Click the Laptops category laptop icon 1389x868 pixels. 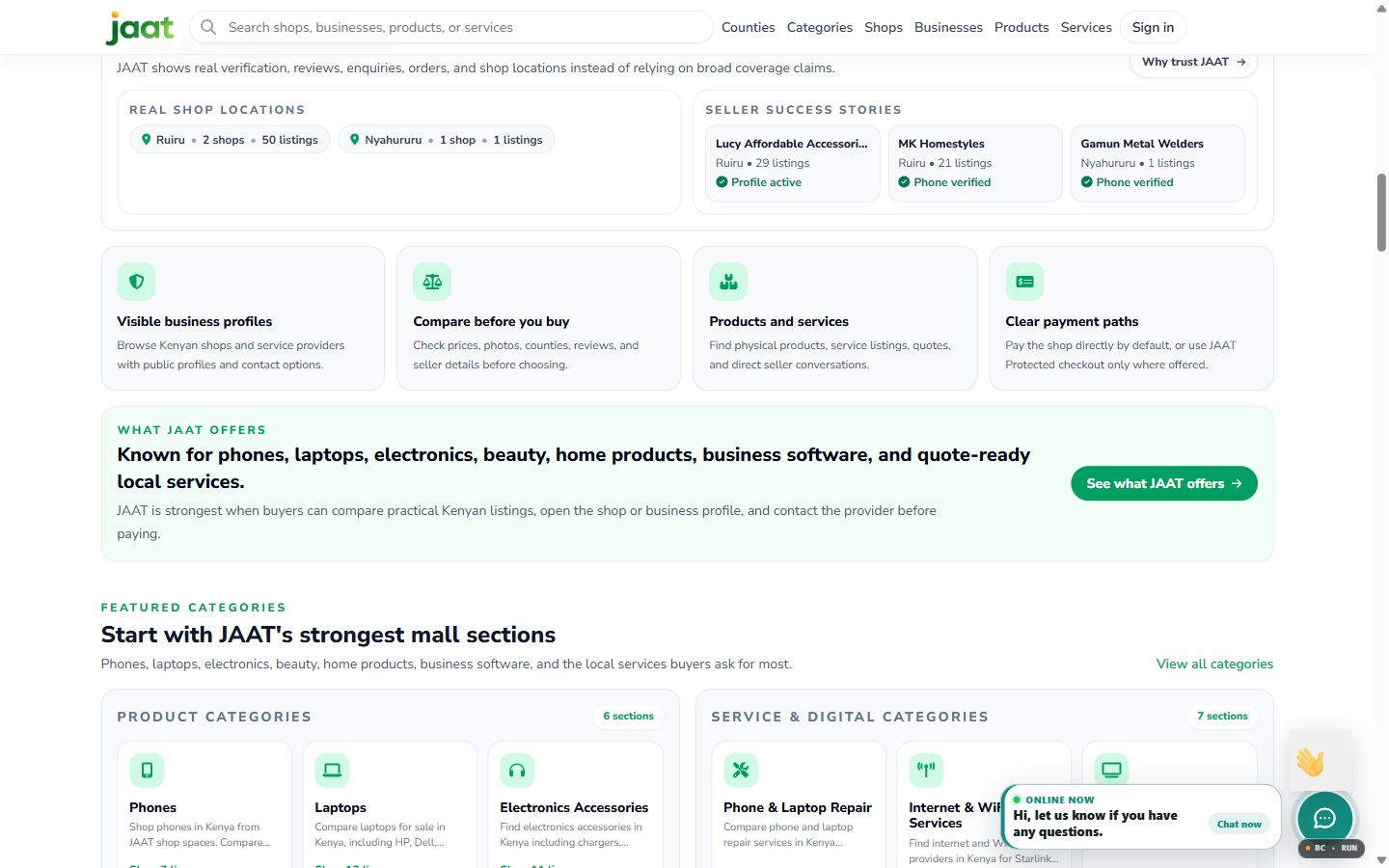coord(332,770)
